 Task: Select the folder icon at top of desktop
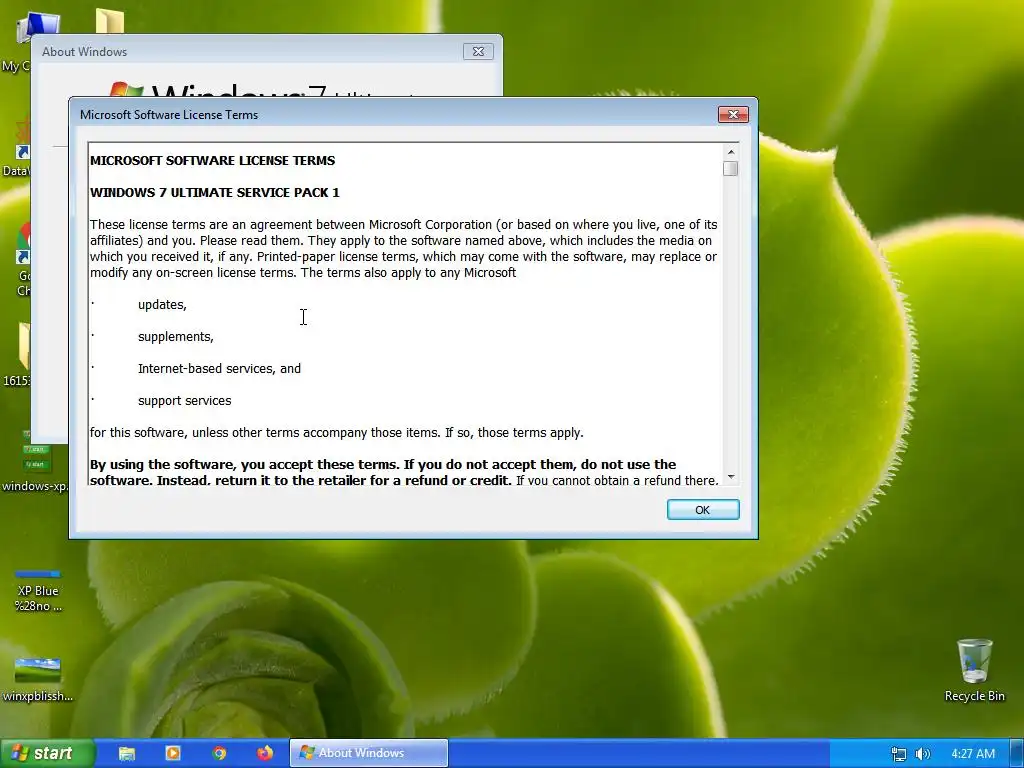click(109, 22)
